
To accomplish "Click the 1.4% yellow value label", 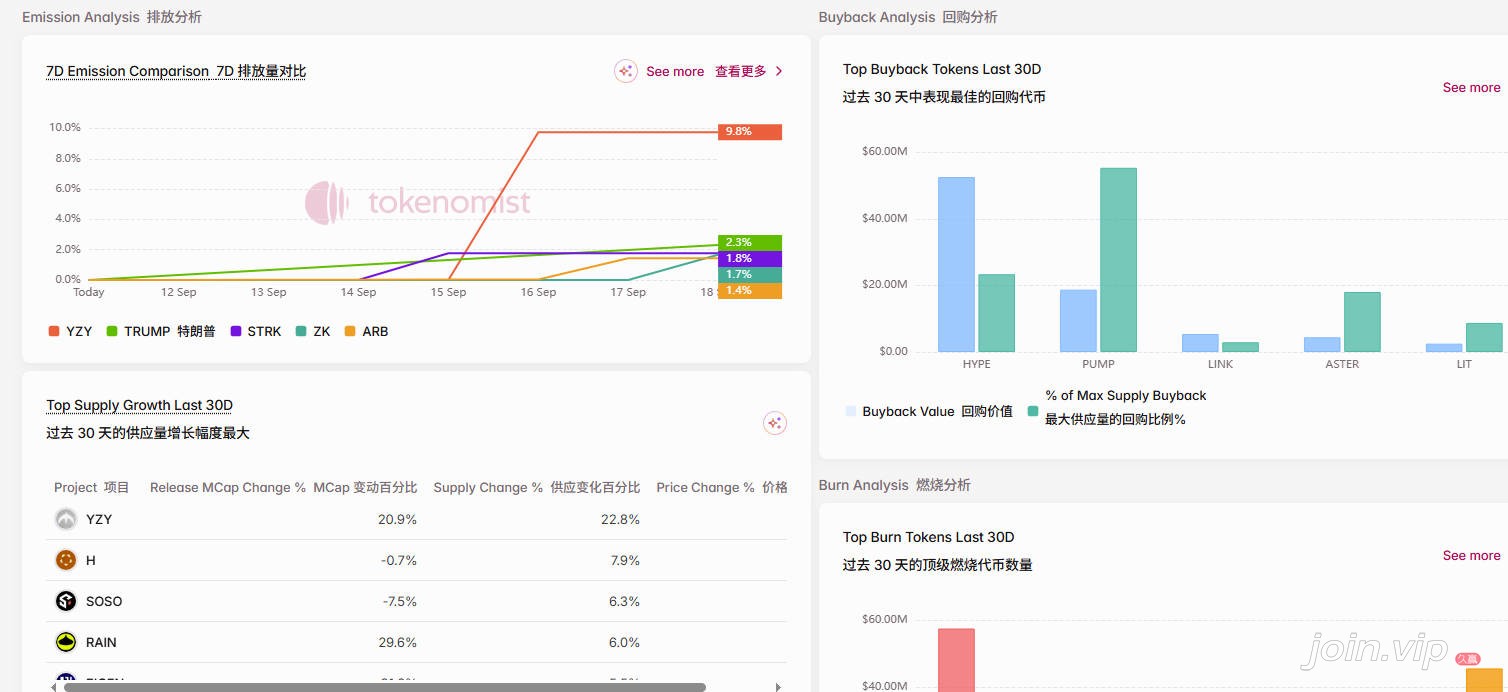I will (750, 291).
